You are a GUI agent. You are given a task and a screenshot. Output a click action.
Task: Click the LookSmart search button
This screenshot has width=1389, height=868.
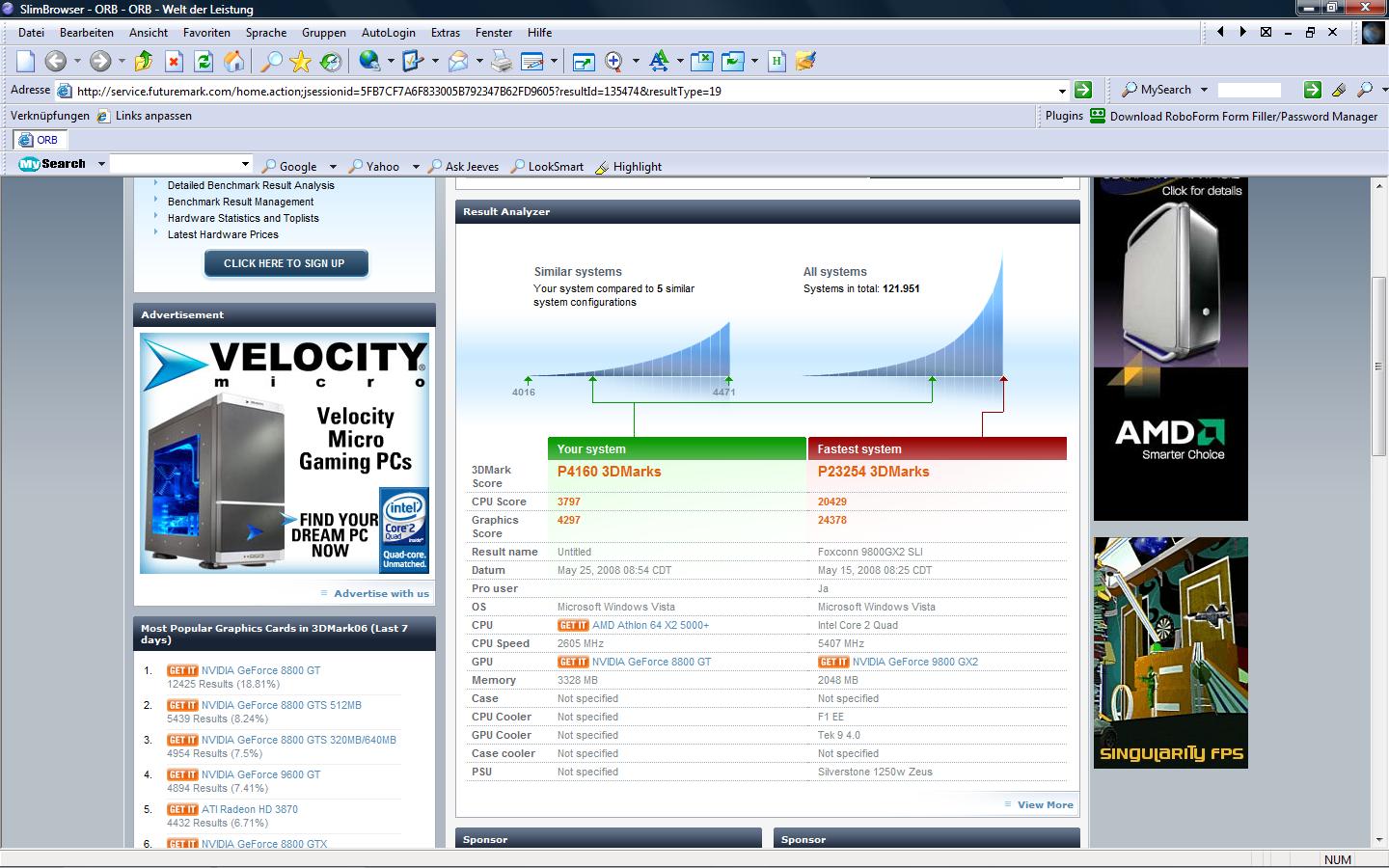(x=547, y=166)
